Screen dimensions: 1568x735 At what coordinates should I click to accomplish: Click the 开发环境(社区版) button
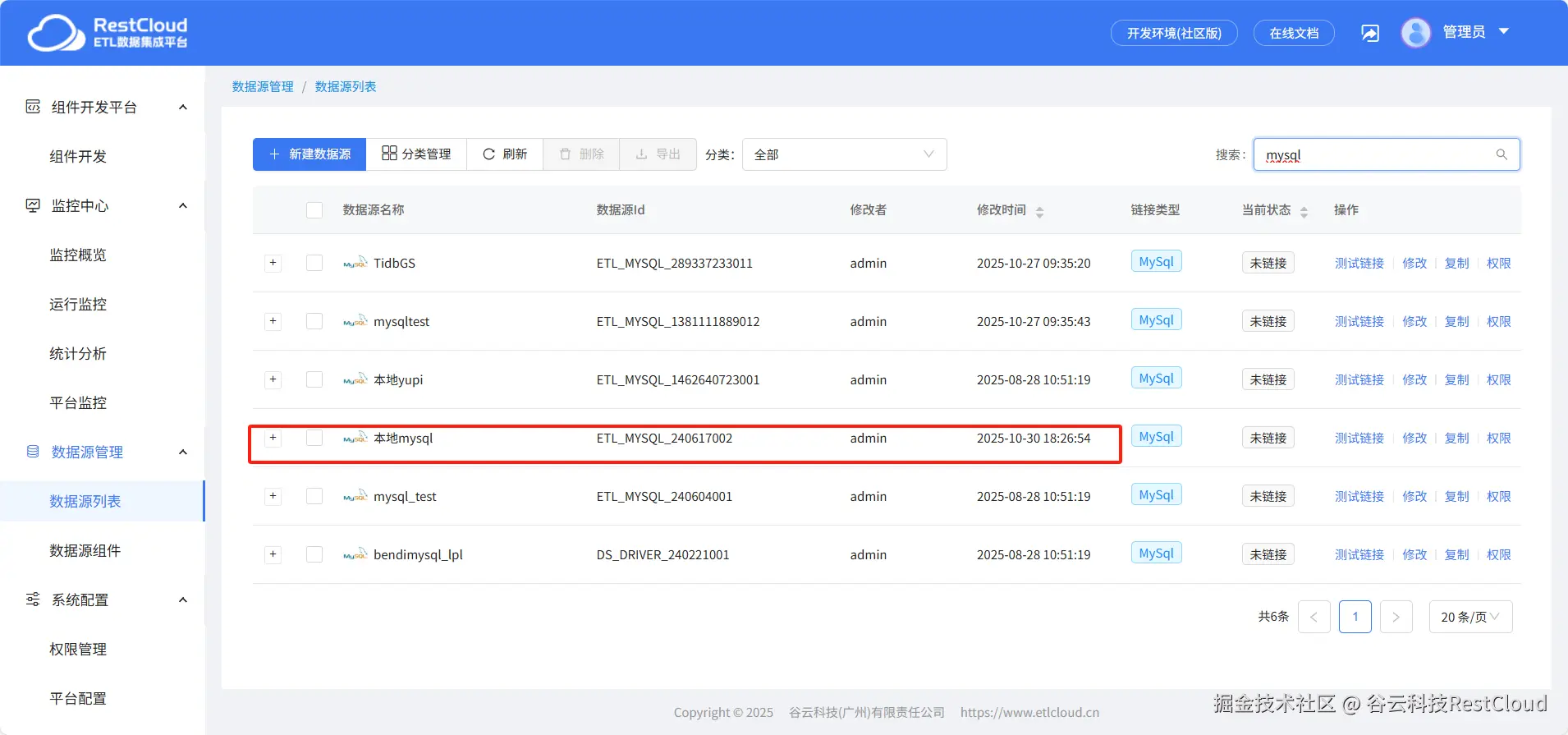tap(1174, 33)
